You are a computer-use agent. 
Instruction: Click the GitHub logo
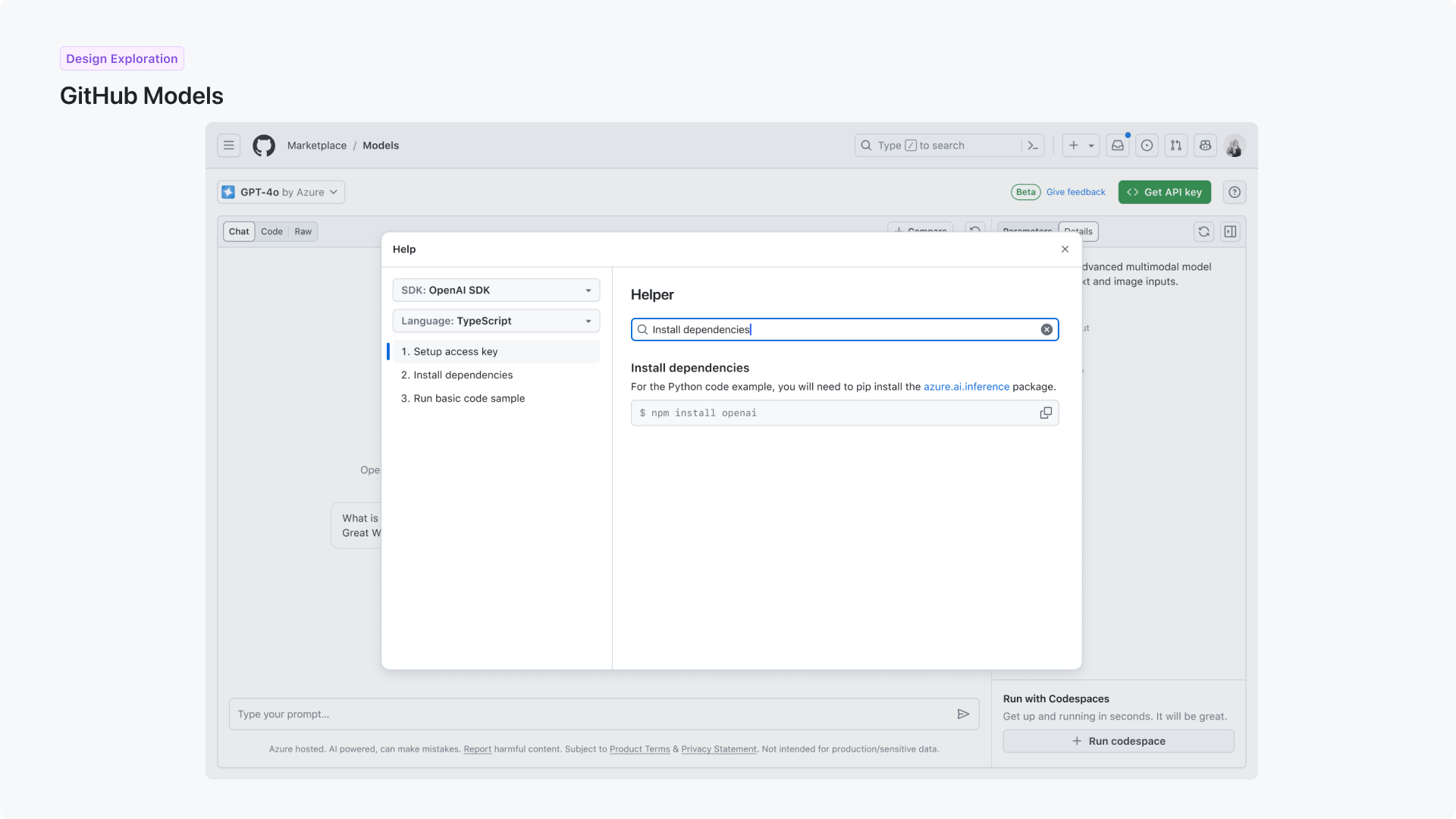pyautogui.click(x=263, y=145)
